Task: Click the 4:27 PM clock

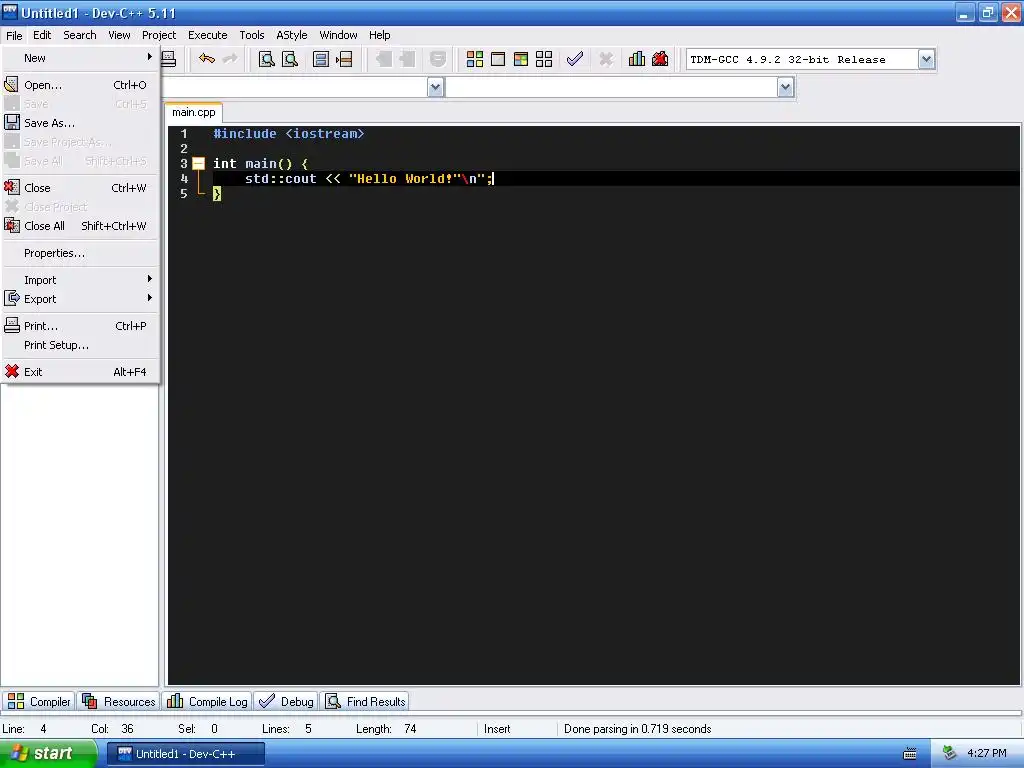Action: click(x=987, y=754)
